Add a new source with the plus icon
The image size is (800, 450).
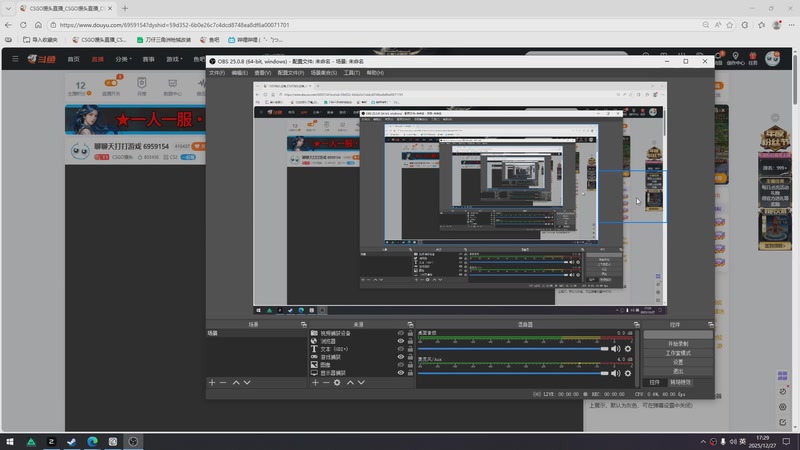[x=315, y=382]
